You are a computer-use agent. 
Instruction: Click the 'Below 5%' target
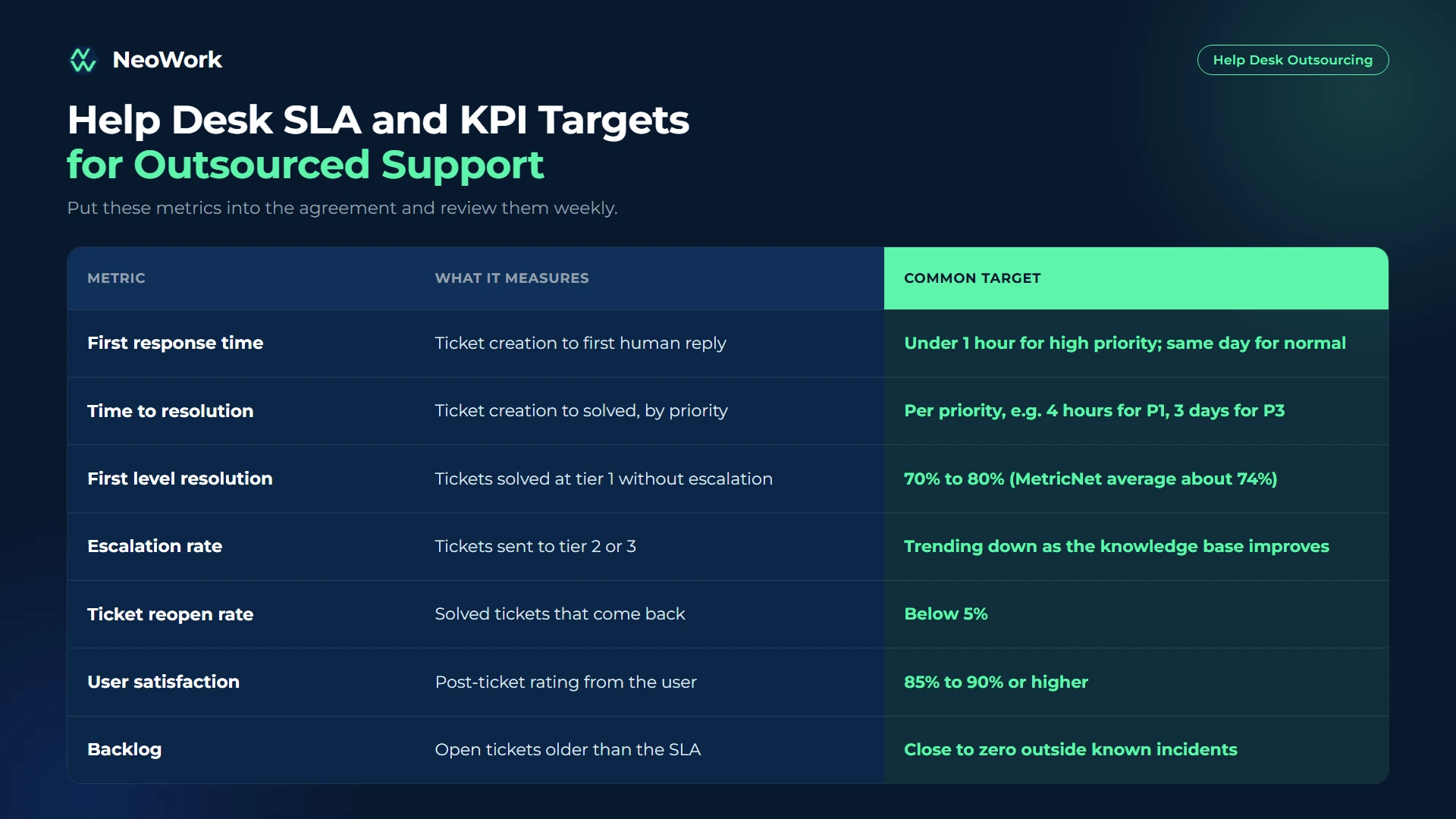click(946, 613)
